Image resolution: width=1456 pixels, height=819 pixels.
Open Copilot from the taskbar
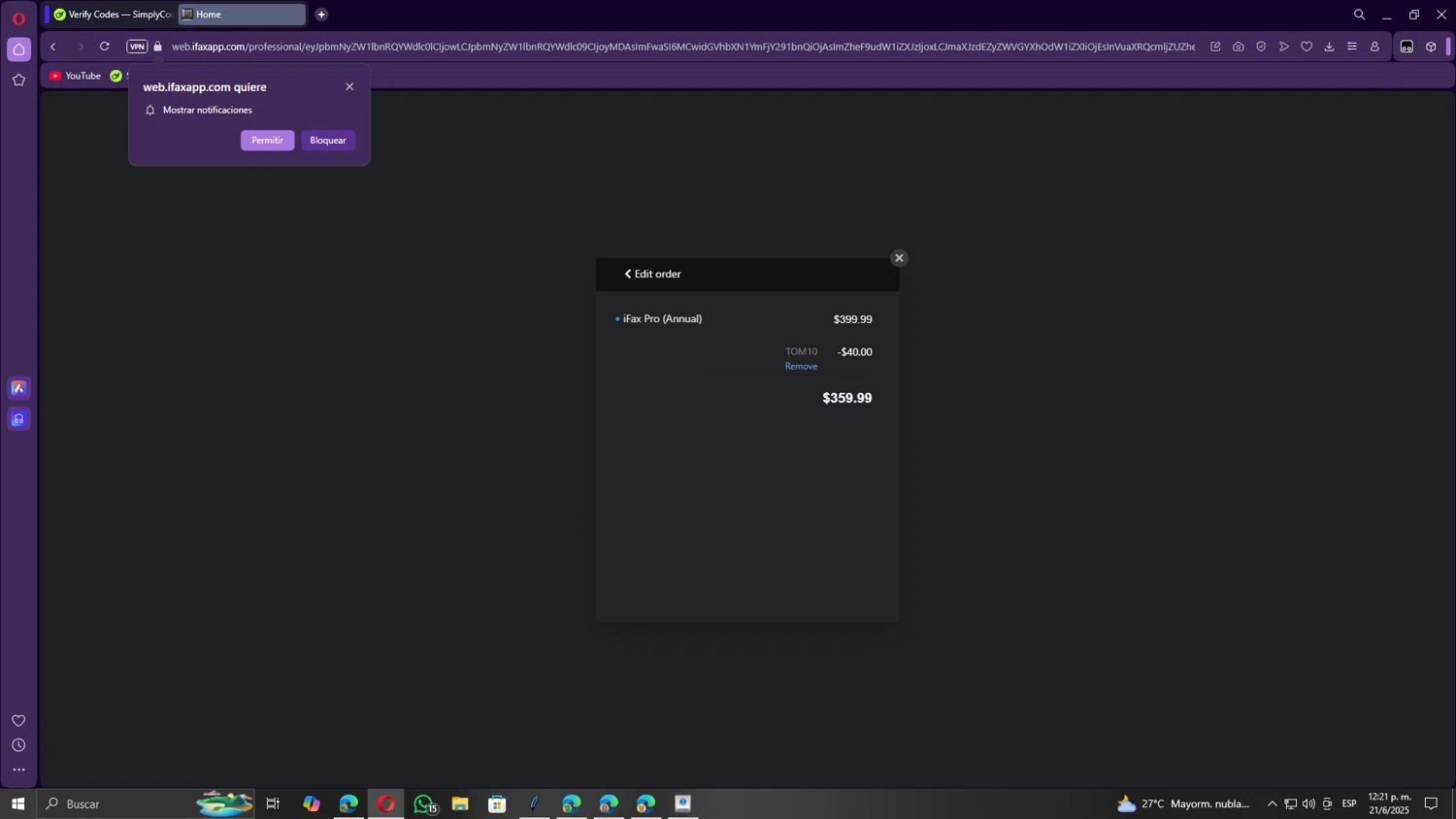[x=311, y=803]
